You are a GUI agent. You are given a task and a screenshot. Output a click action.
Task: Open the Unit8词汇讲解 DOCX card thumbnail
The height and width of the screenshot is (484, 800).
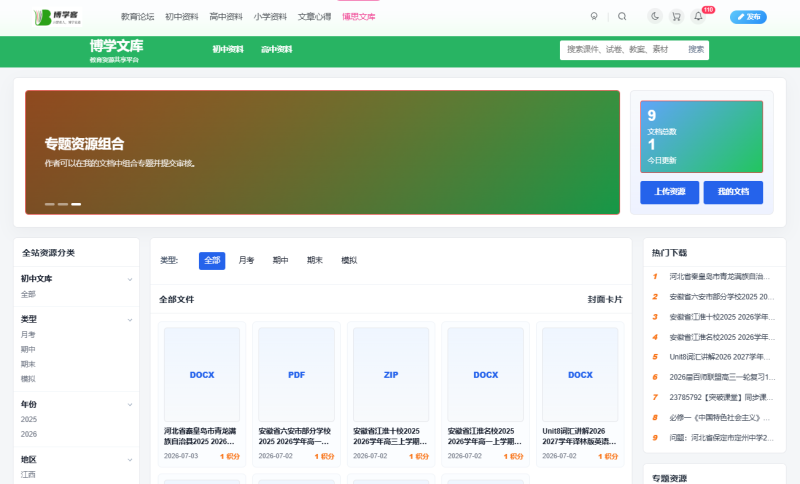point(580,374)
